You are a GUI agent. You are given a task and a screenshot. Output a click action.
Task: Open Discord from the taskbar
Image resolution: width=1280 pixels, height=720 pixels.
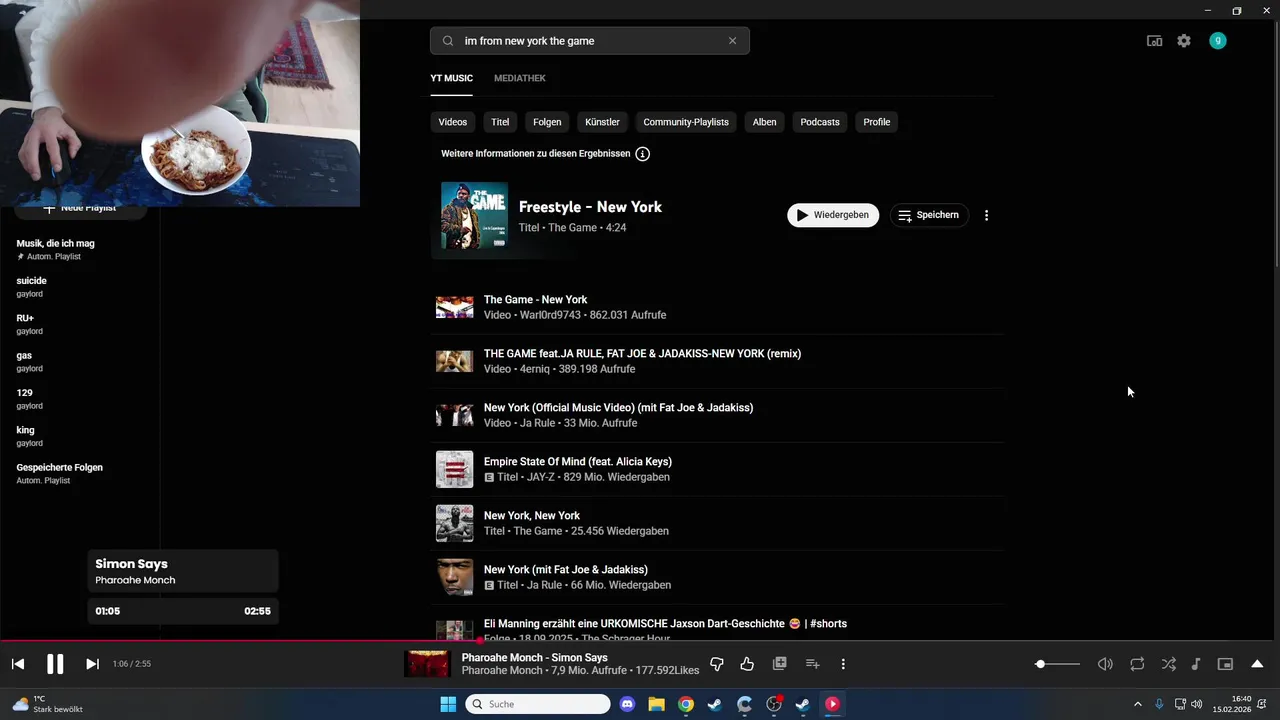[627, 704]
